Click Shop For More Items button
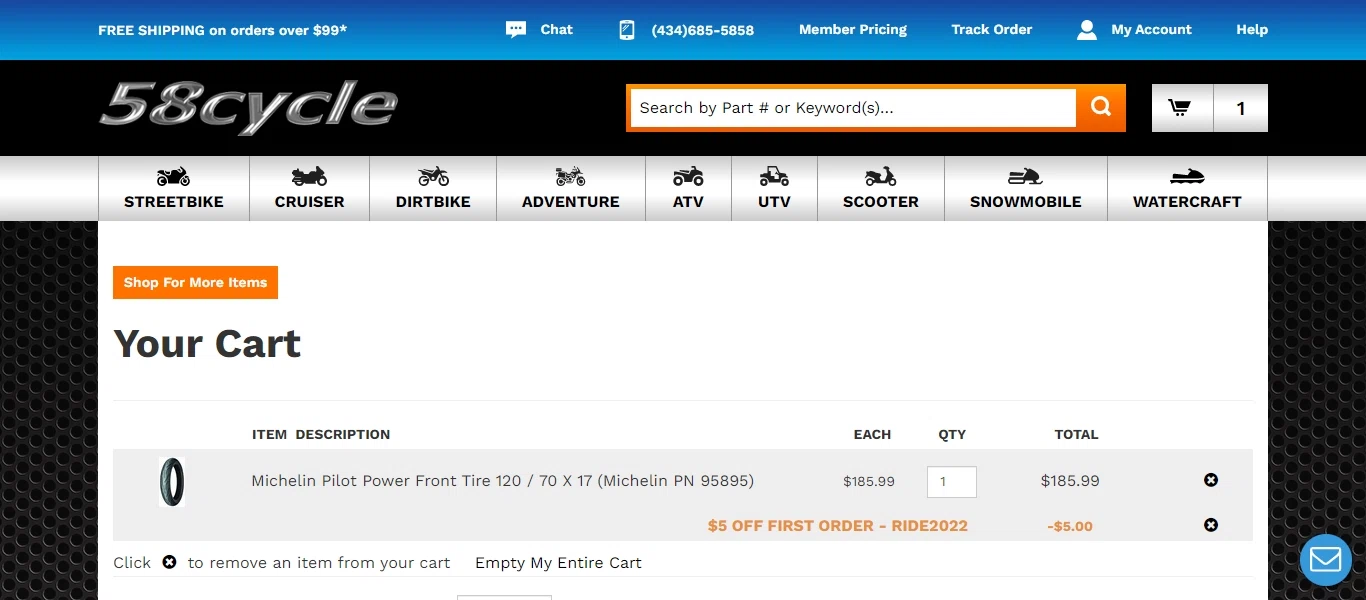The image size is (1366, 600). tap(195, 282)
